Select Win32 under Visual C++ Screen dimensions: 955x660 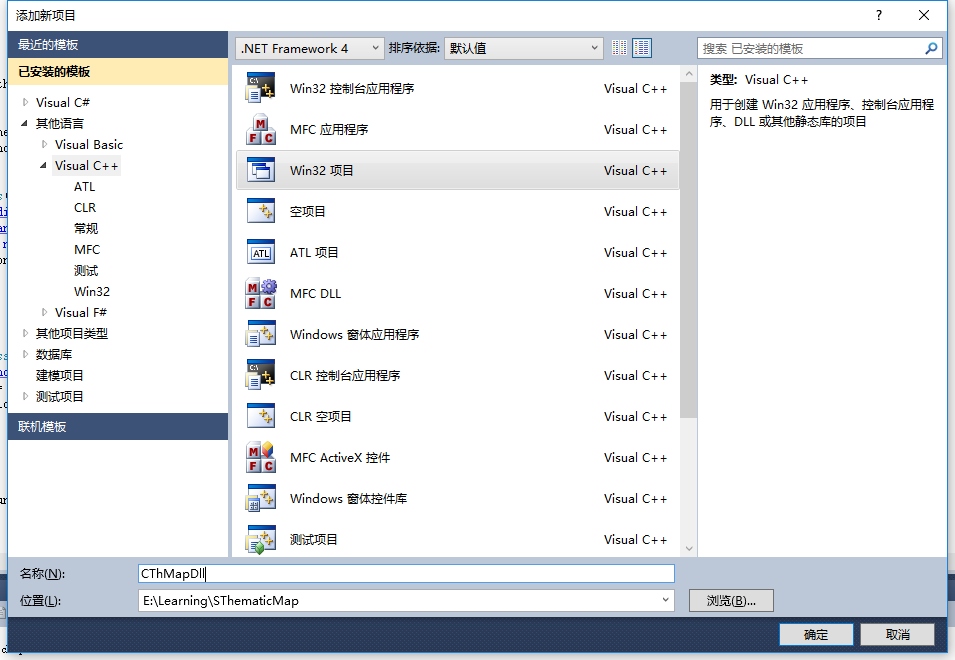coord(91,292)
